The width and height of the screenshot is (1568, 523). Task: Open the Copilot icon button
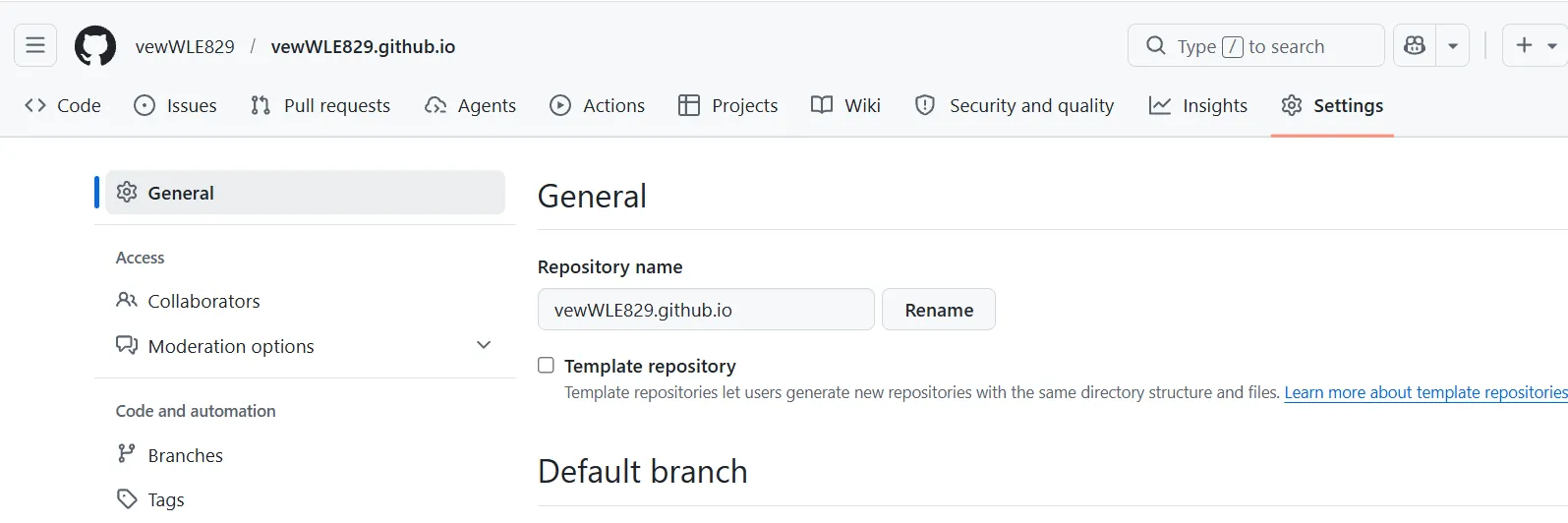[1415, 46]
